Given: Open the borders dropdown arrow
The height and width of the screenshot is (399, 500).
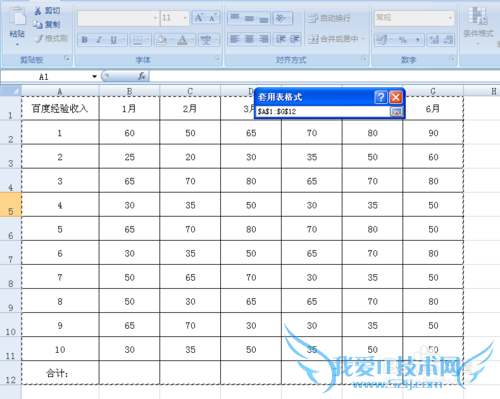Looking at the screenshot, I should [148, 40].
